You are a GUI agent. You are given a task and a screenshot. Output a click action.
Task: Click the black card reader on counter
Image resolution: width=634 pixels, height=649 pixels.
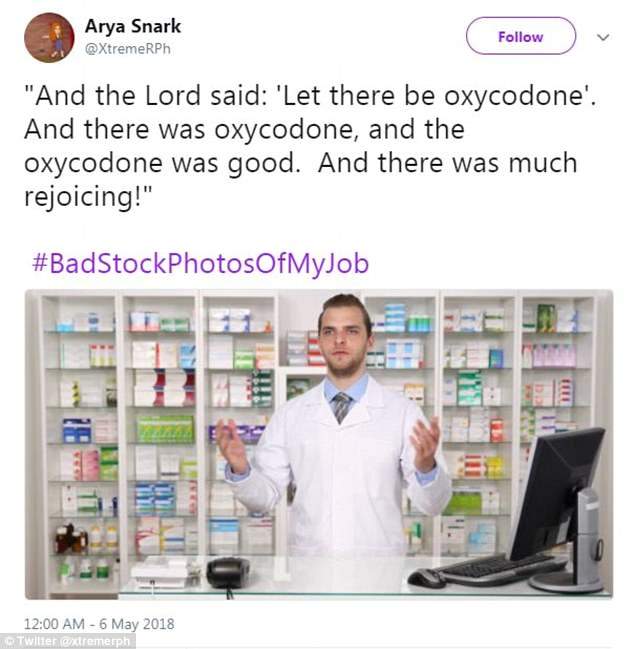(228, 572)
